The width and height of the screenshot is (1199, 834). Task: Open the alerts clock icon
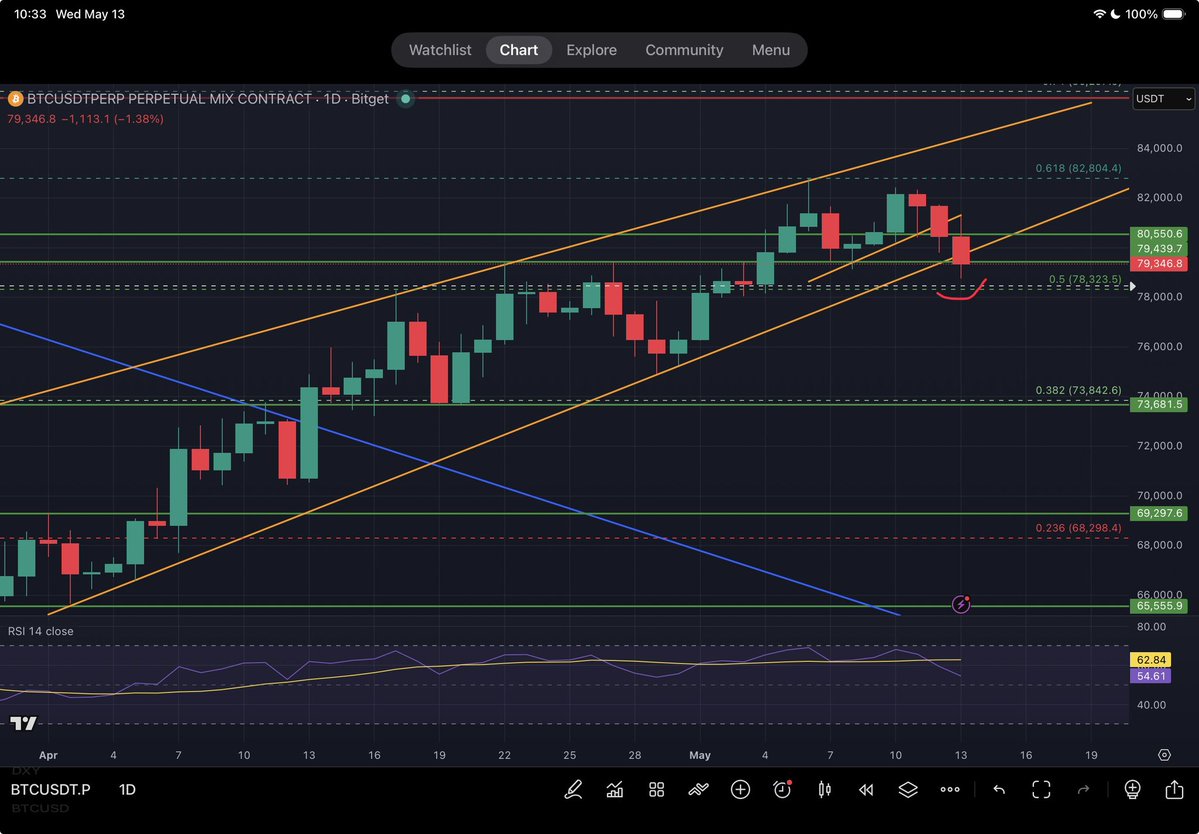coord(782,790)
